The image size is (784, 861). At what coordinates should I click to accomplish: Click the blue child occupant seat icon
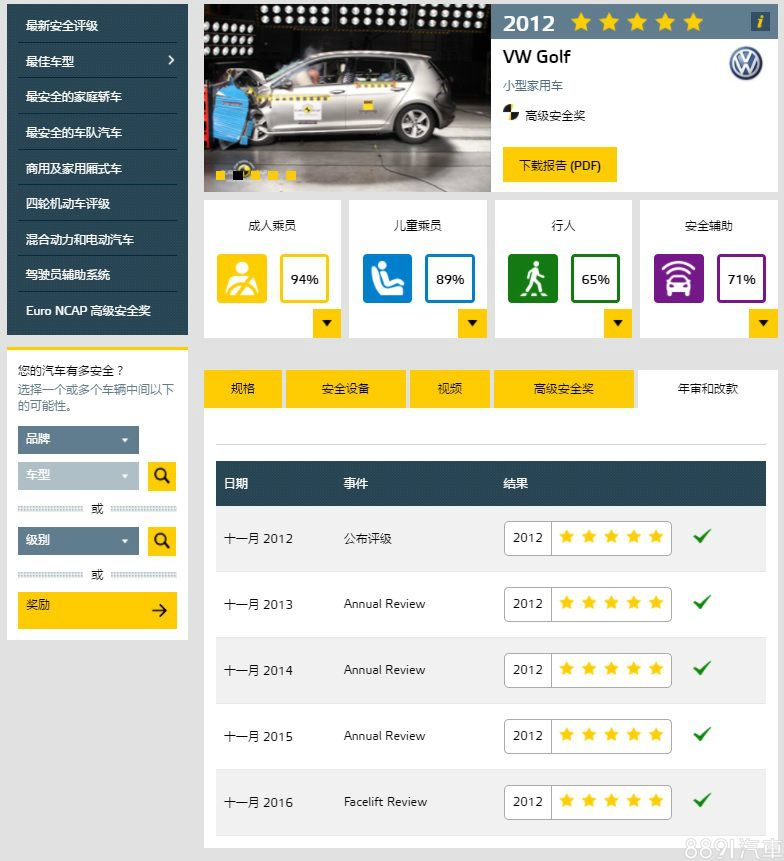387,278
